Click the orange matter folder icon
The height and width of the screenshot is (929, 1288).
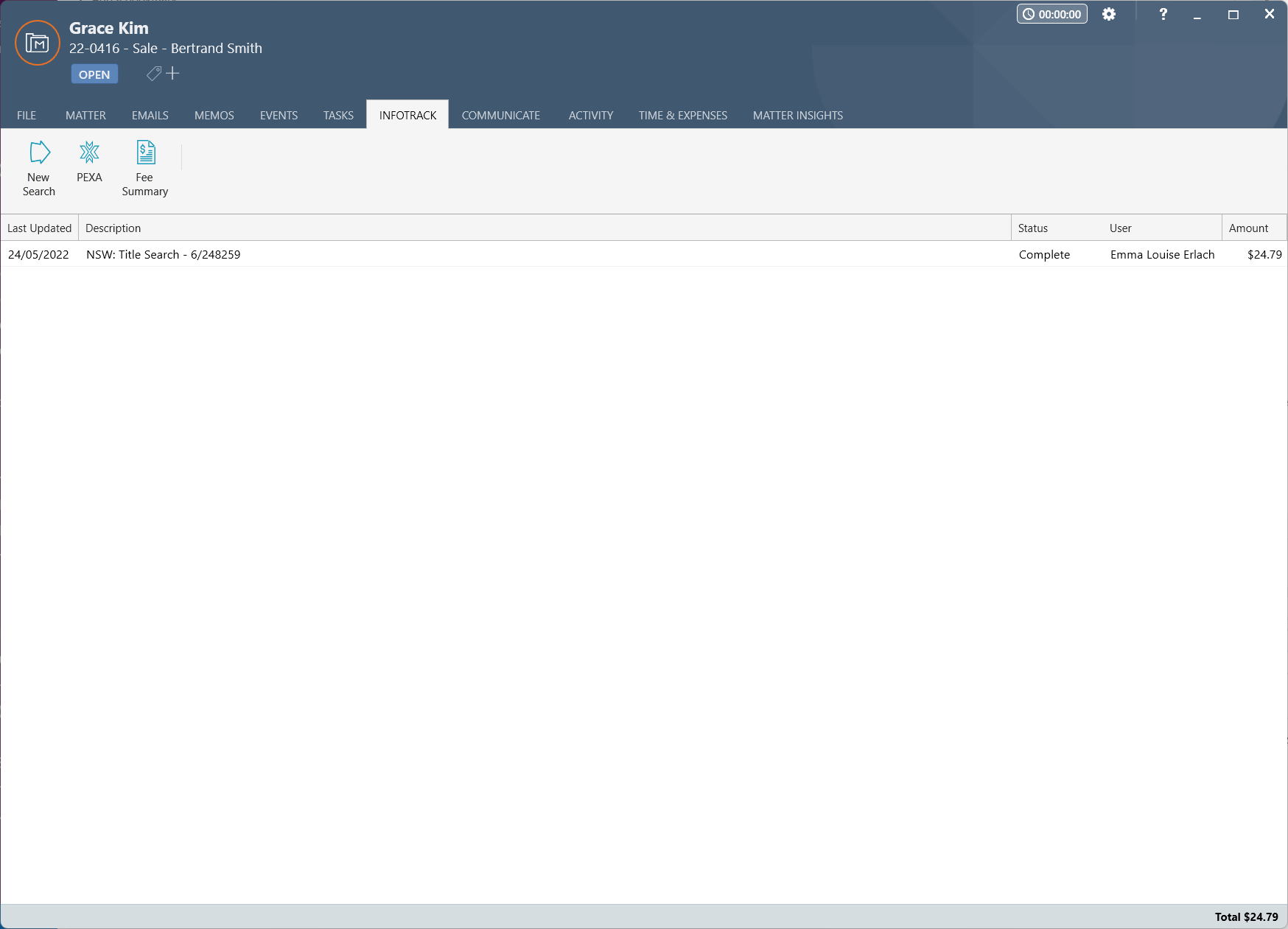36,42
